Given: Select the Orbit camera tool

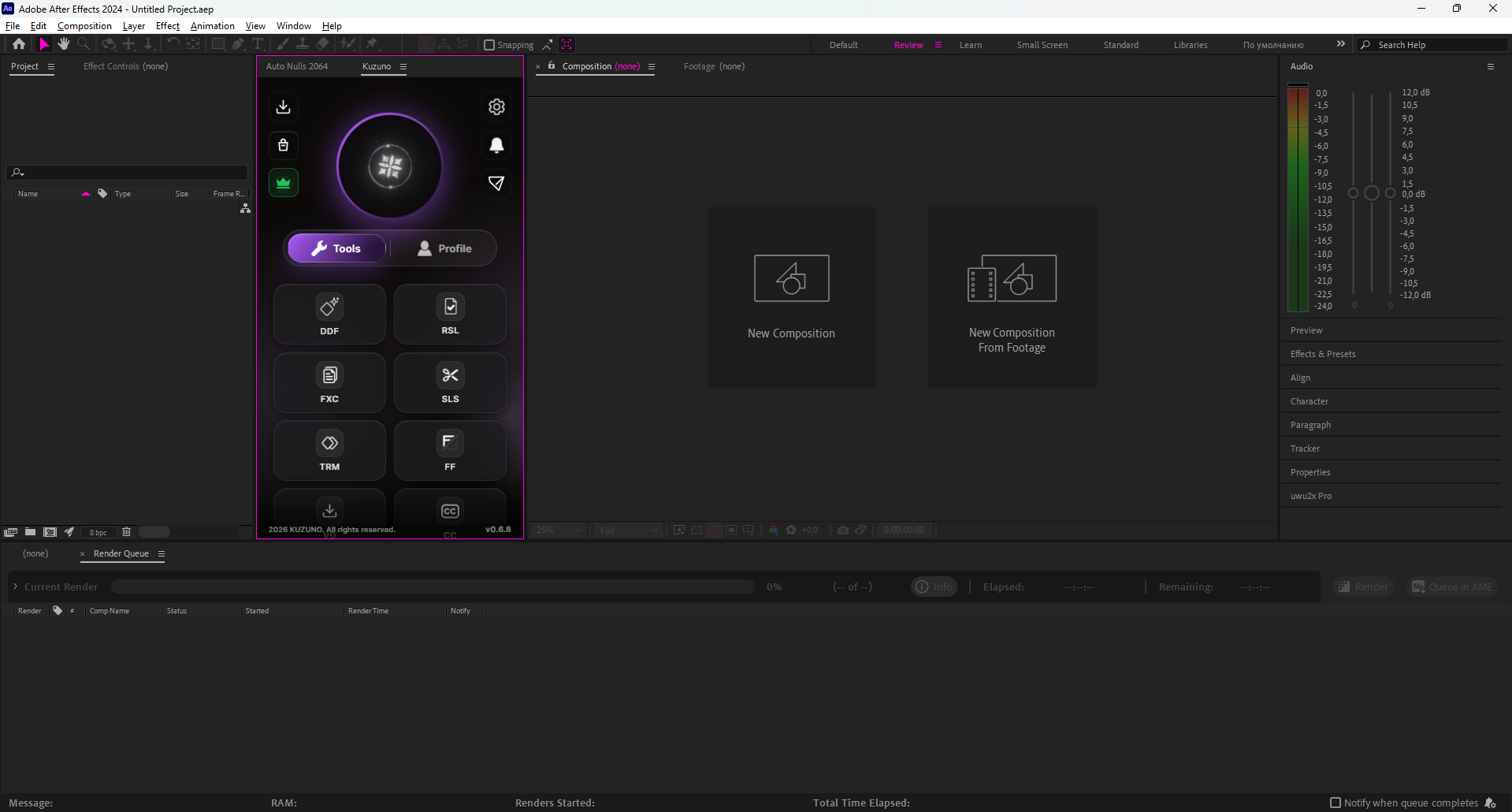Looking at the screenshot, I should coord(109,44).
